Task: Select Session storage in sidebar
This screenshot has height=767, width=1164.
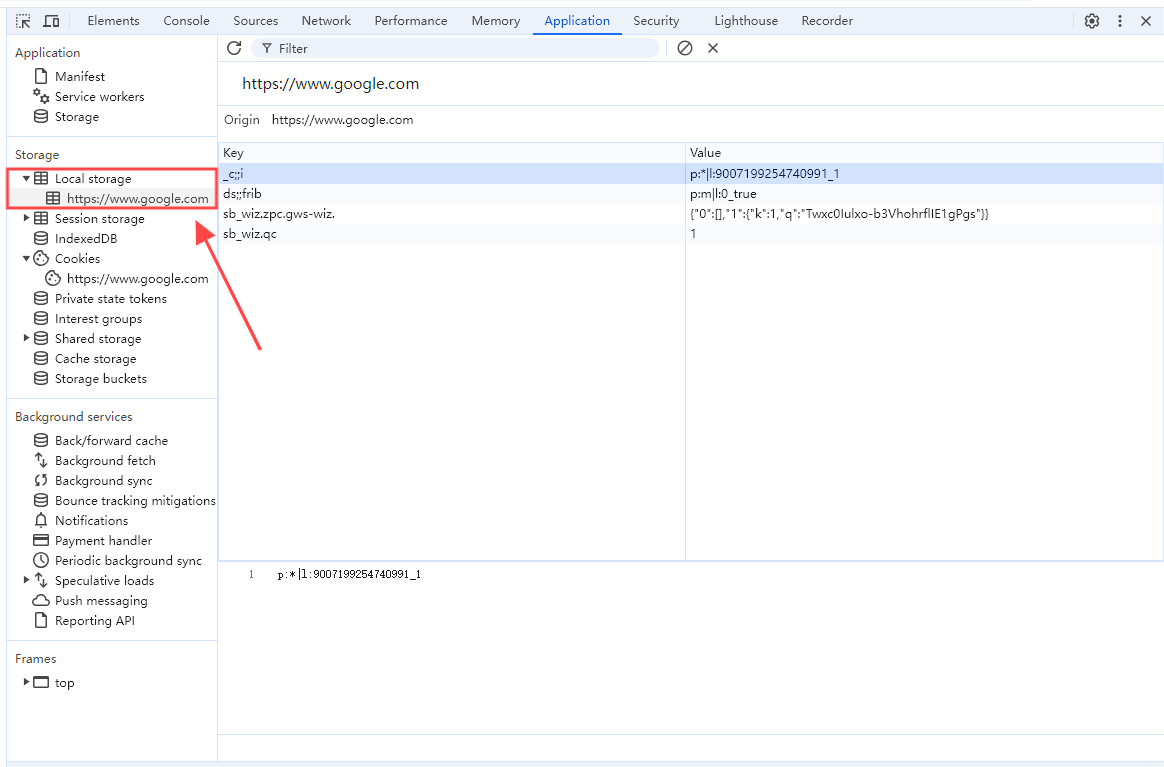Action: [99, 218]
